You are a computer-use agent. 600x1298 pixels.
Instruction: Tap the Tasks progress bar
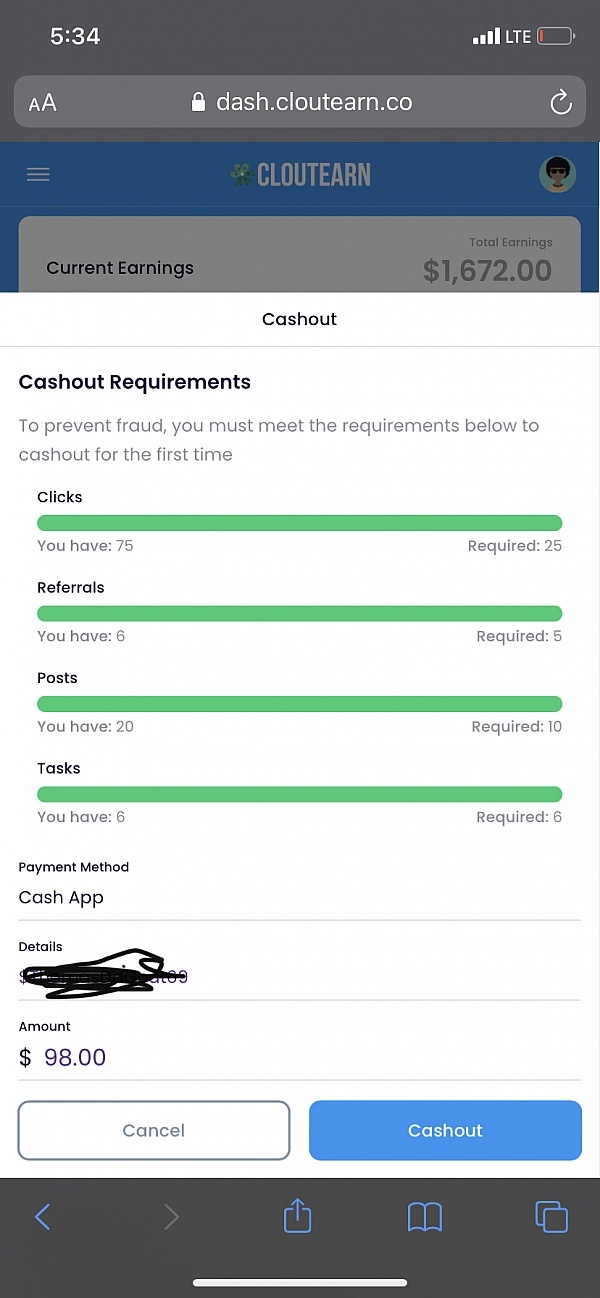coord(299,794)
